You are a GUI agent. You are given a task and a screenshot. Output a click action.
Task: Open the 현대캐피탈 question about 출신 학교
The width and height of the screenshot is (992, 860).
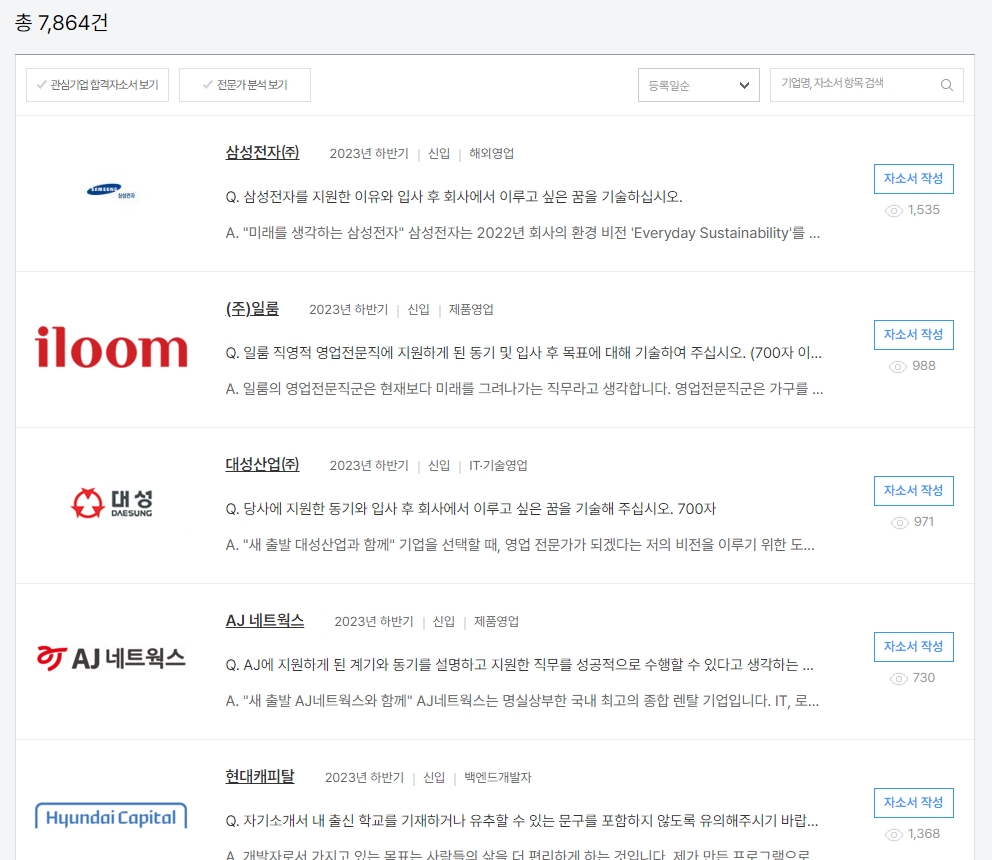(x=522, y=821)
